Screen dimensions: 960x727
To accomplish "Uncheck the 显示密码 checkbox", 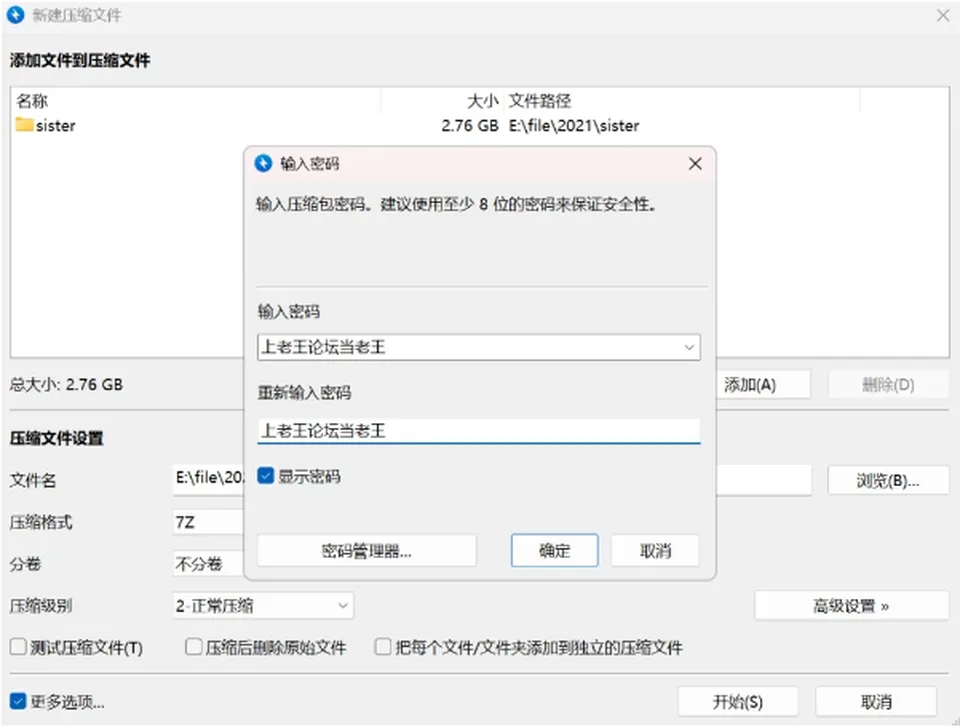I will tap(265, 476).
